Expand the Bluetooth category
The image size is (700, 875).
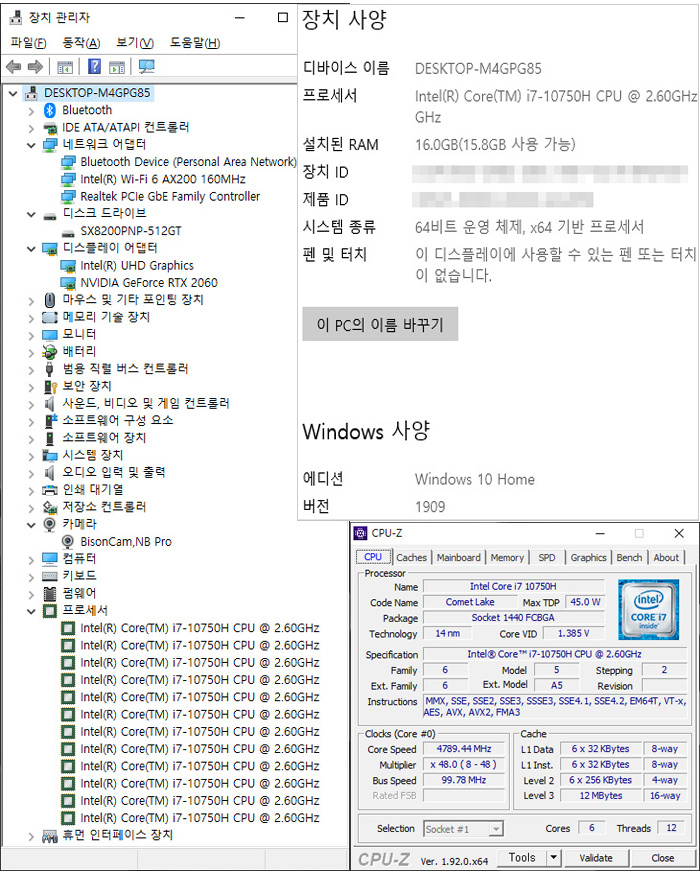[x=31, y=110]
